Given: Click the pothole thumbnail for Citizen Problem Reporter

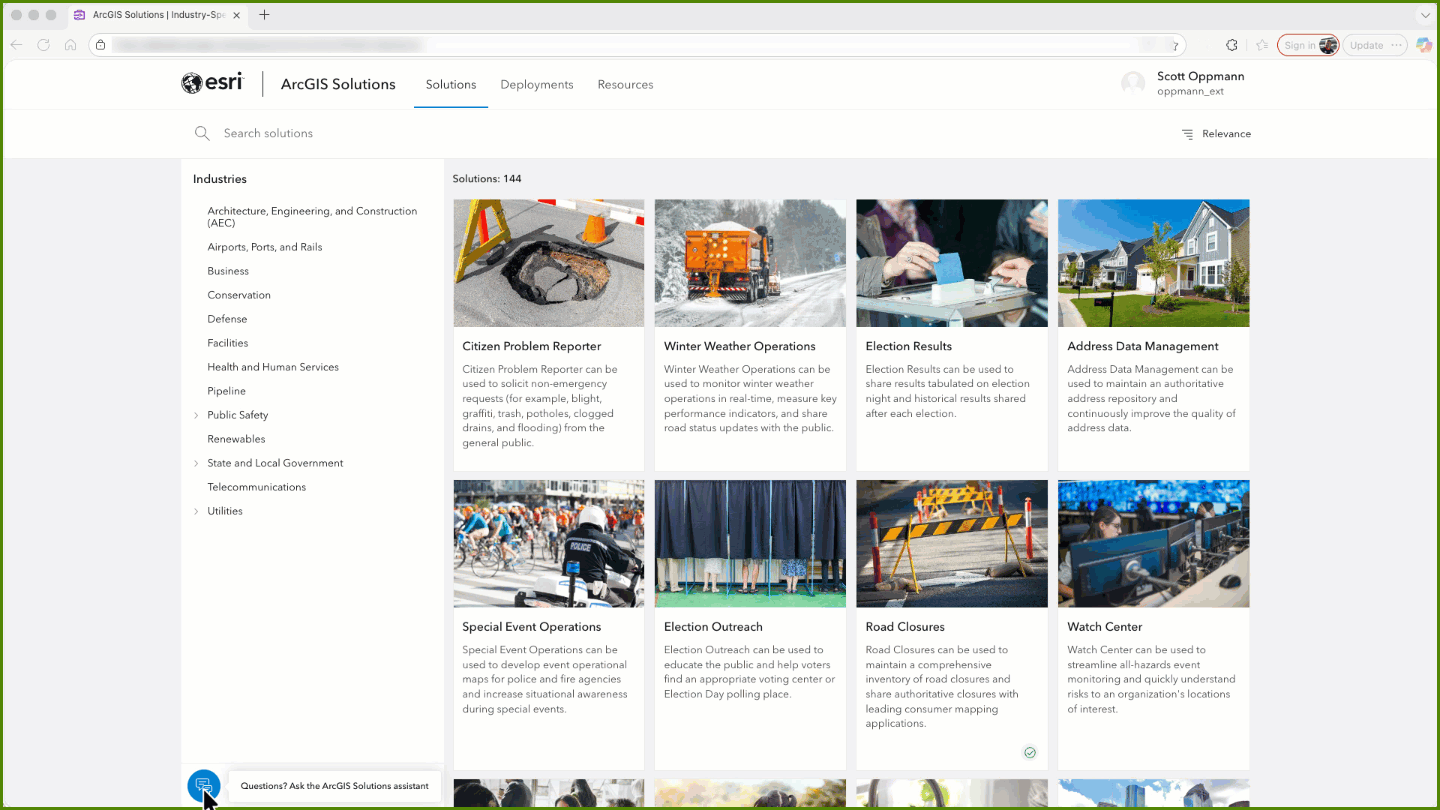Looking at the screenshot, I should 549,263.
